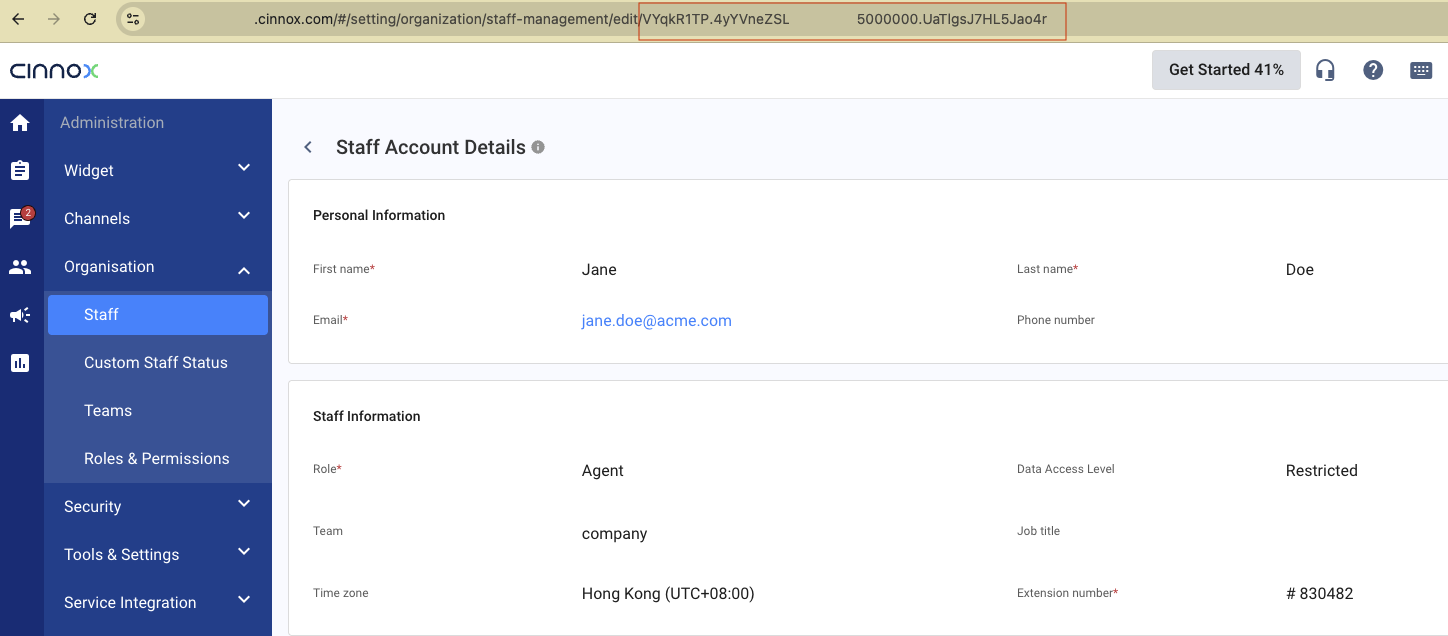Open Roles & Permissions menu item

coord(157,458)
